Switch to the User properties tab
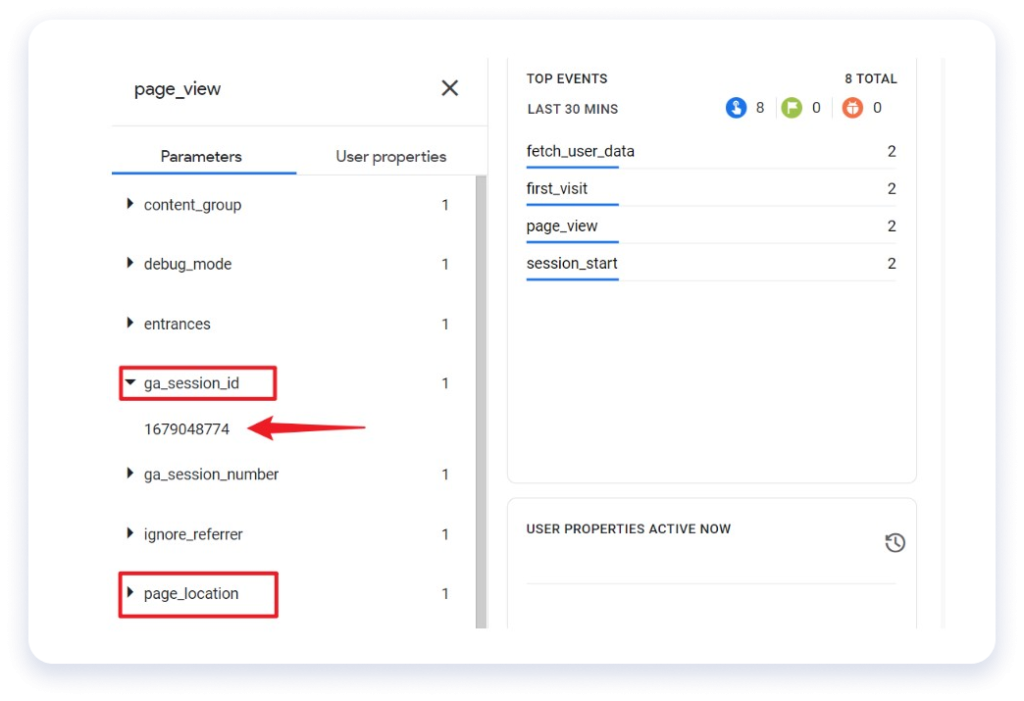The image size is (1024, 701). point(390,156)
